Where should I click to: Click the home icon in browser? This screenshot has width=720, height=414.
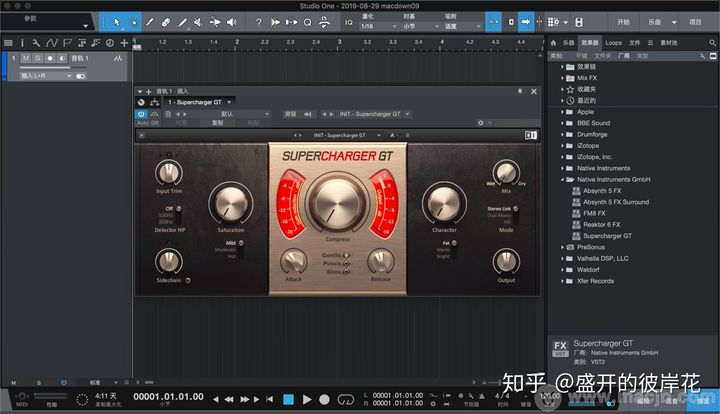tap(553, 43)
